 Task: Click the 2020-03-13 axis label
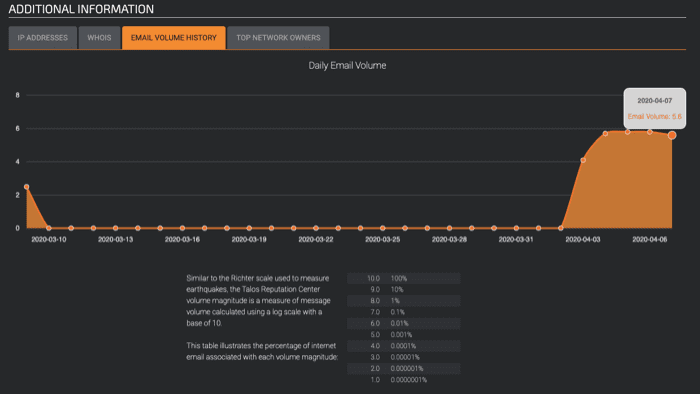(116, 240)
